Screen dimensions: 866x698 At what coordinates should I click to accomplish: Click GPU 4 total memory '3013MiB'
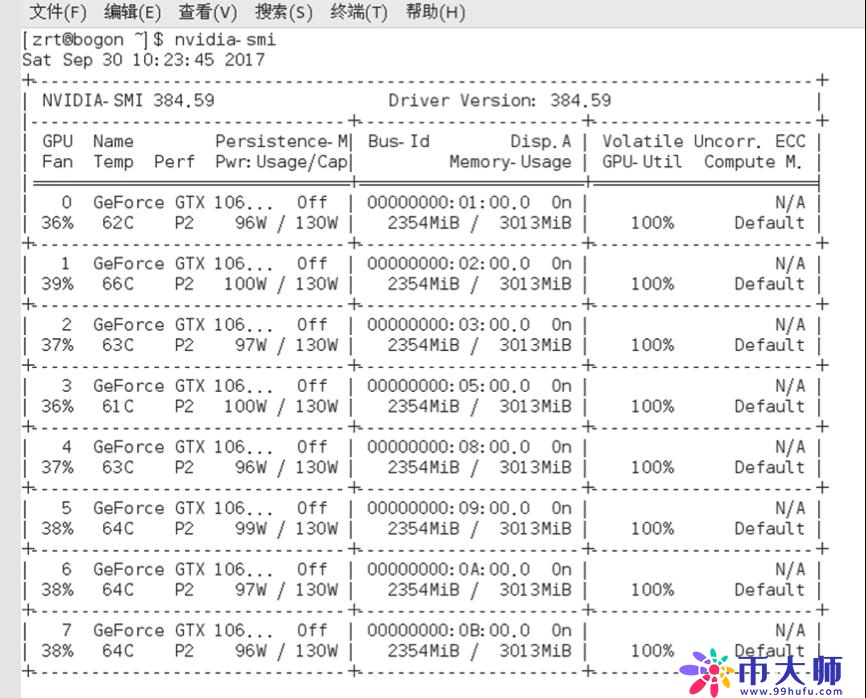(x=536, y=467)
